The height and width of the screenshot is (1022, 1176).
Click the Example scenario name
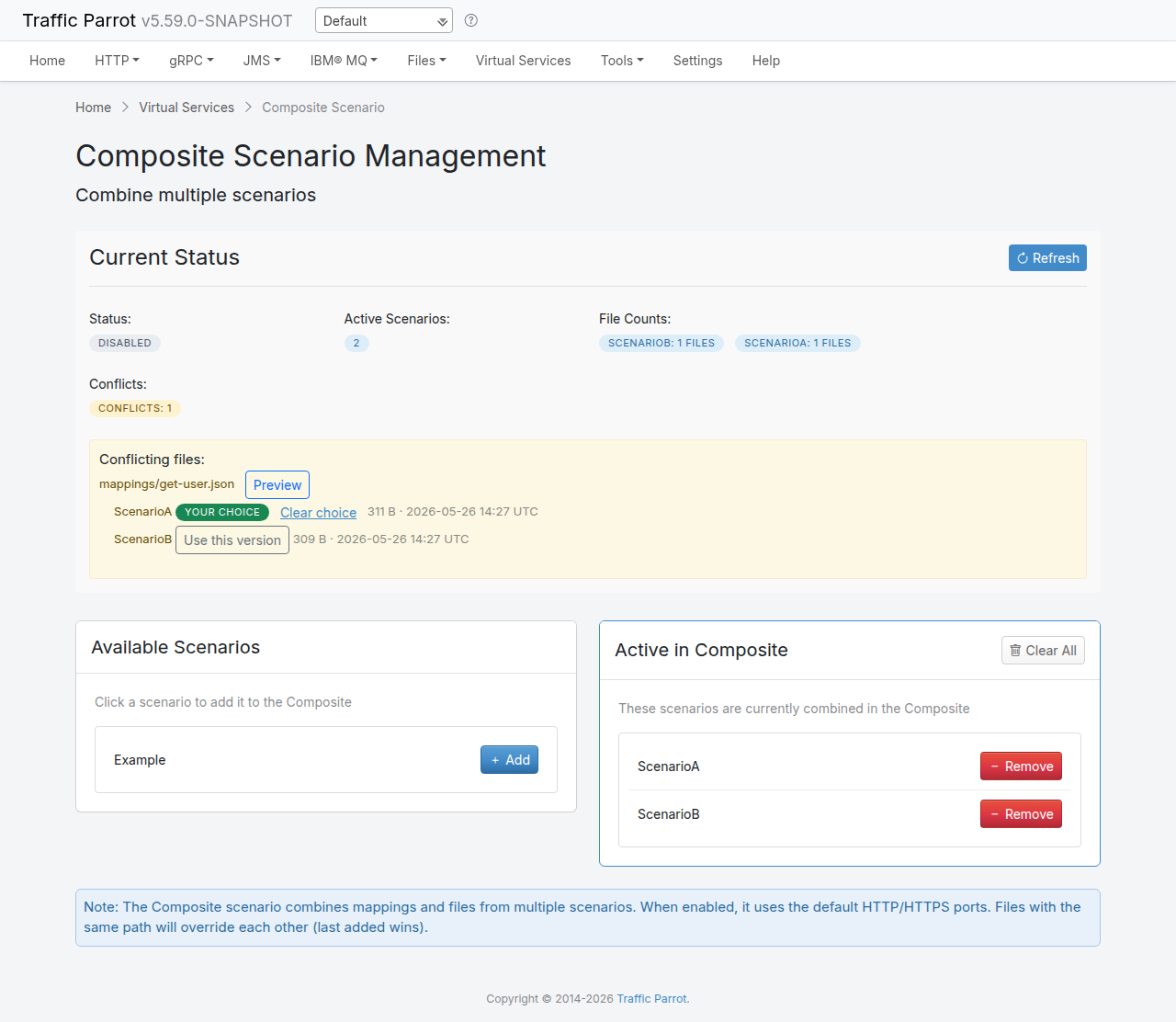pos(140,760)
